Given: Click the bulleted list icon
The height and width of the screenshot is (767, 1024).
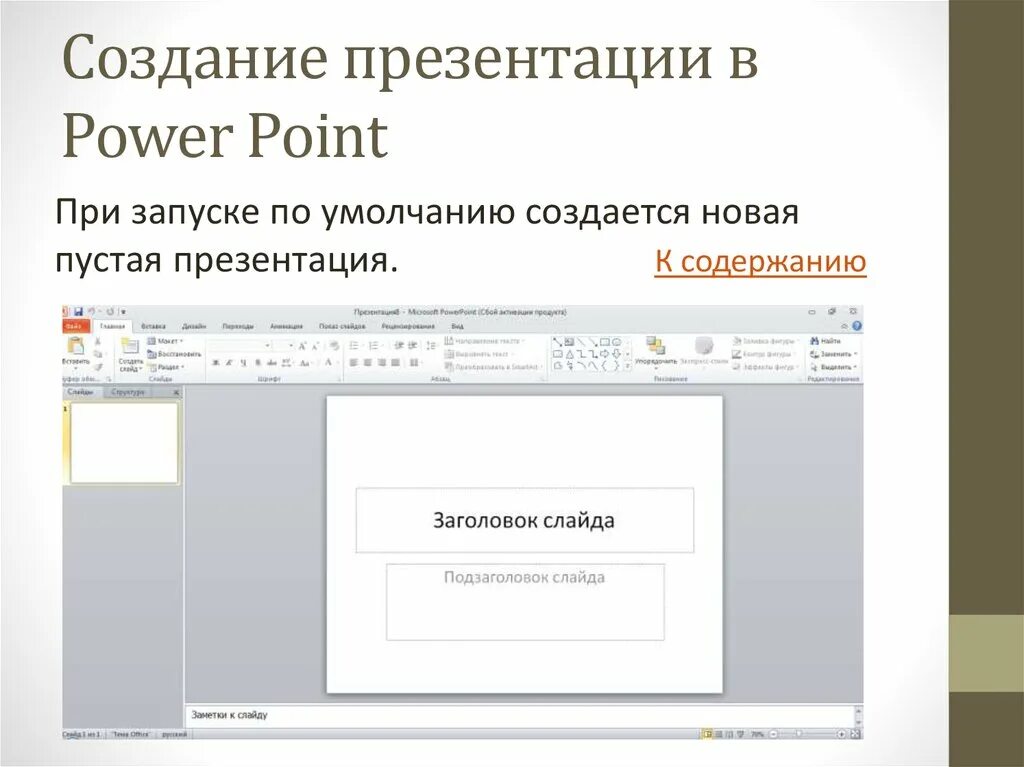Looking at the screenshot, I should point(355,346).
